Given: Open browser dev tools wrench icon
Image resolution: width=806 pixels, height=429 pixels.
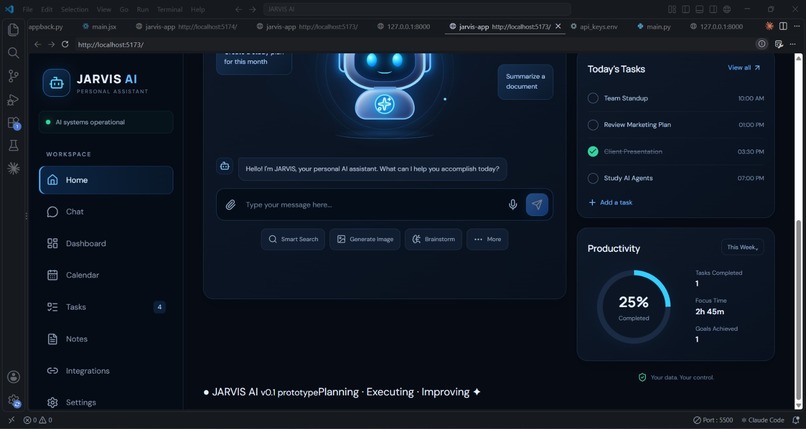Looking at the screenshot, I should coord(779,45).
